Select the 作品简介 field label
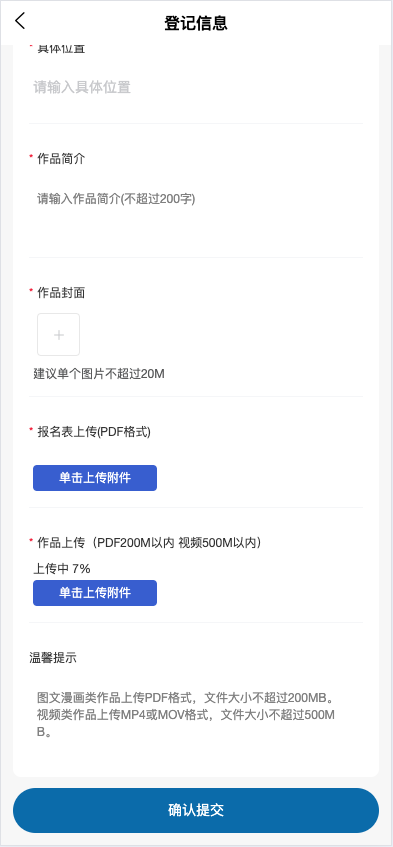Screen dimensions: 393x847 tap(61, 159)
